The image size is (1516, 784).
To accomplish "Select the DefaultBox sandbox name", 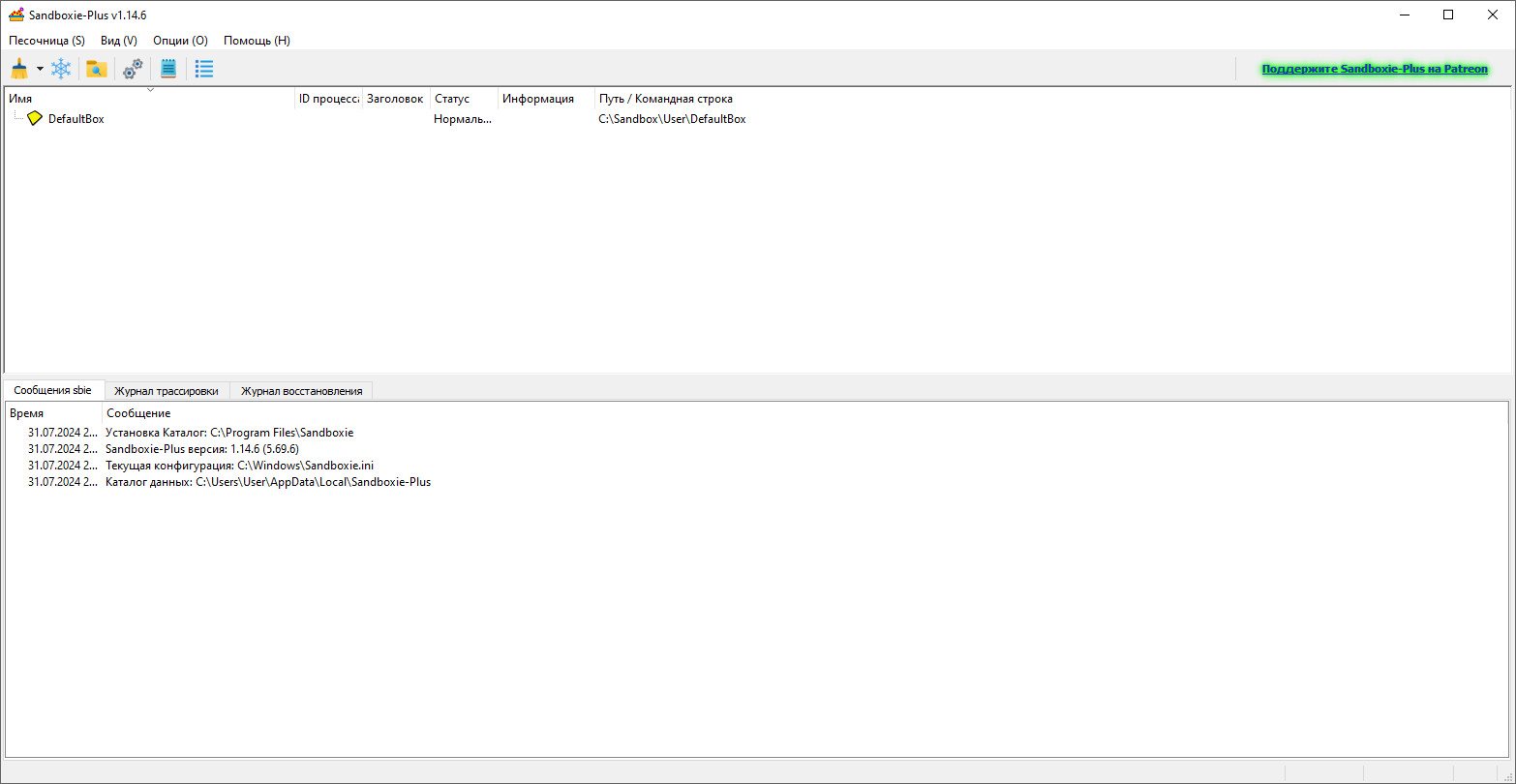I will pyautogui.click(x=76, y=119).
